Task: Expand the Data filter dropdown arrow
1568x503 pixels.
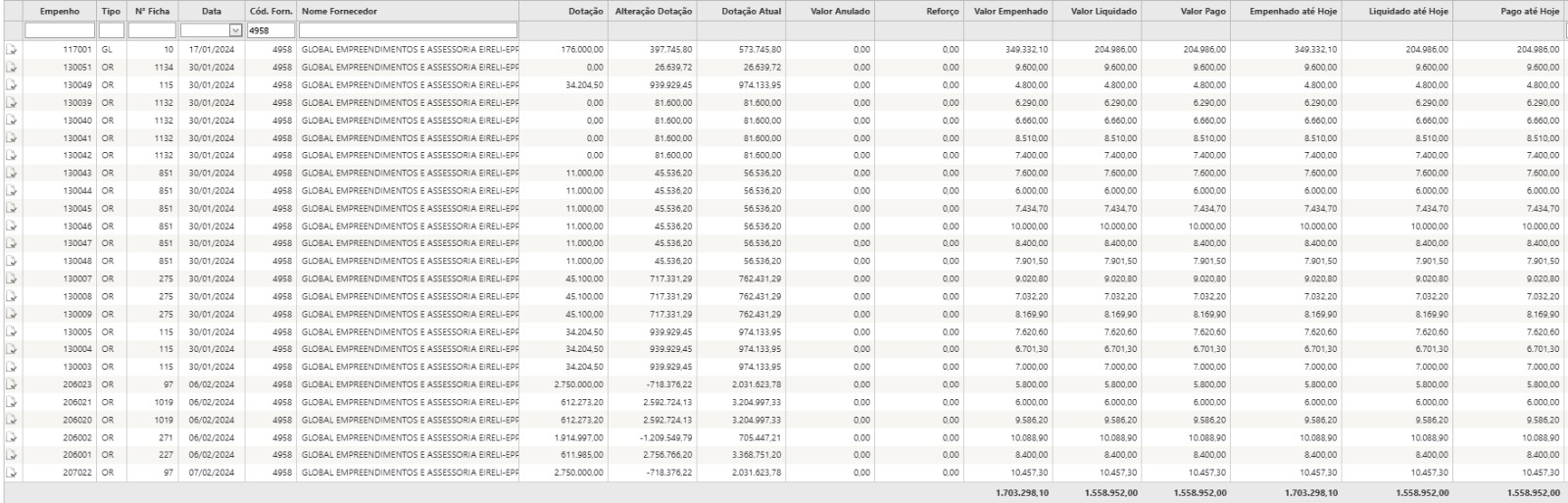Action: coord(234,30)
